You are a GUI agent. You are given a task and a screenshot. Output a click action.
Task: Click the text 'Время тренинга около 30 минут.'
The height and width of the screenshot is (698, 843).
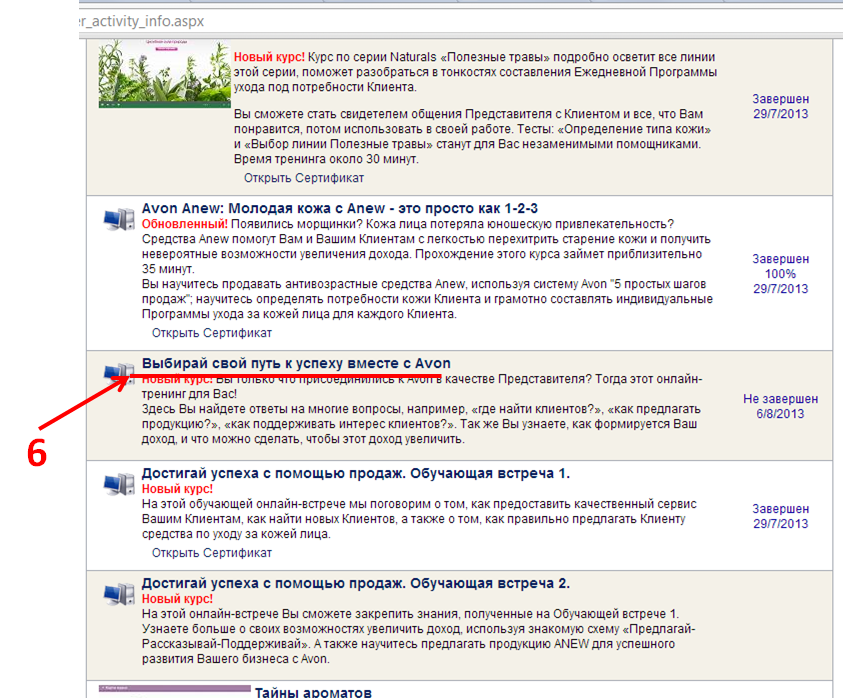pos(326,159)
